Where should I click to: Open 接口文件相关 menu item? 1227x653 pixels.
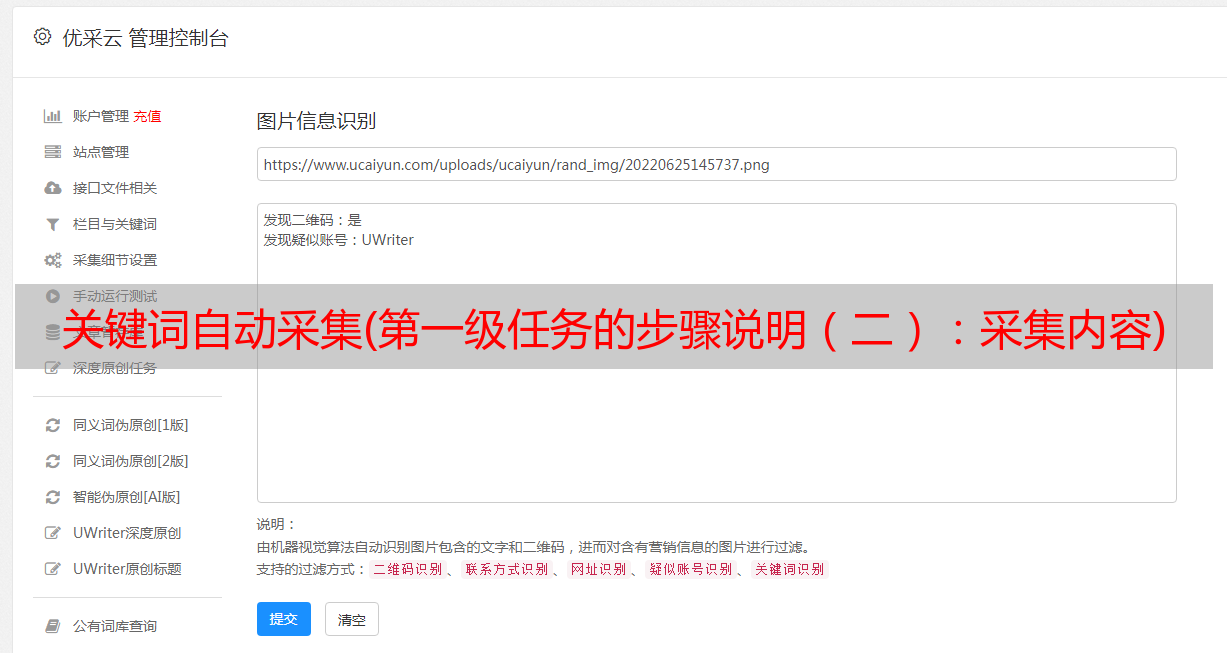point(115,188)
